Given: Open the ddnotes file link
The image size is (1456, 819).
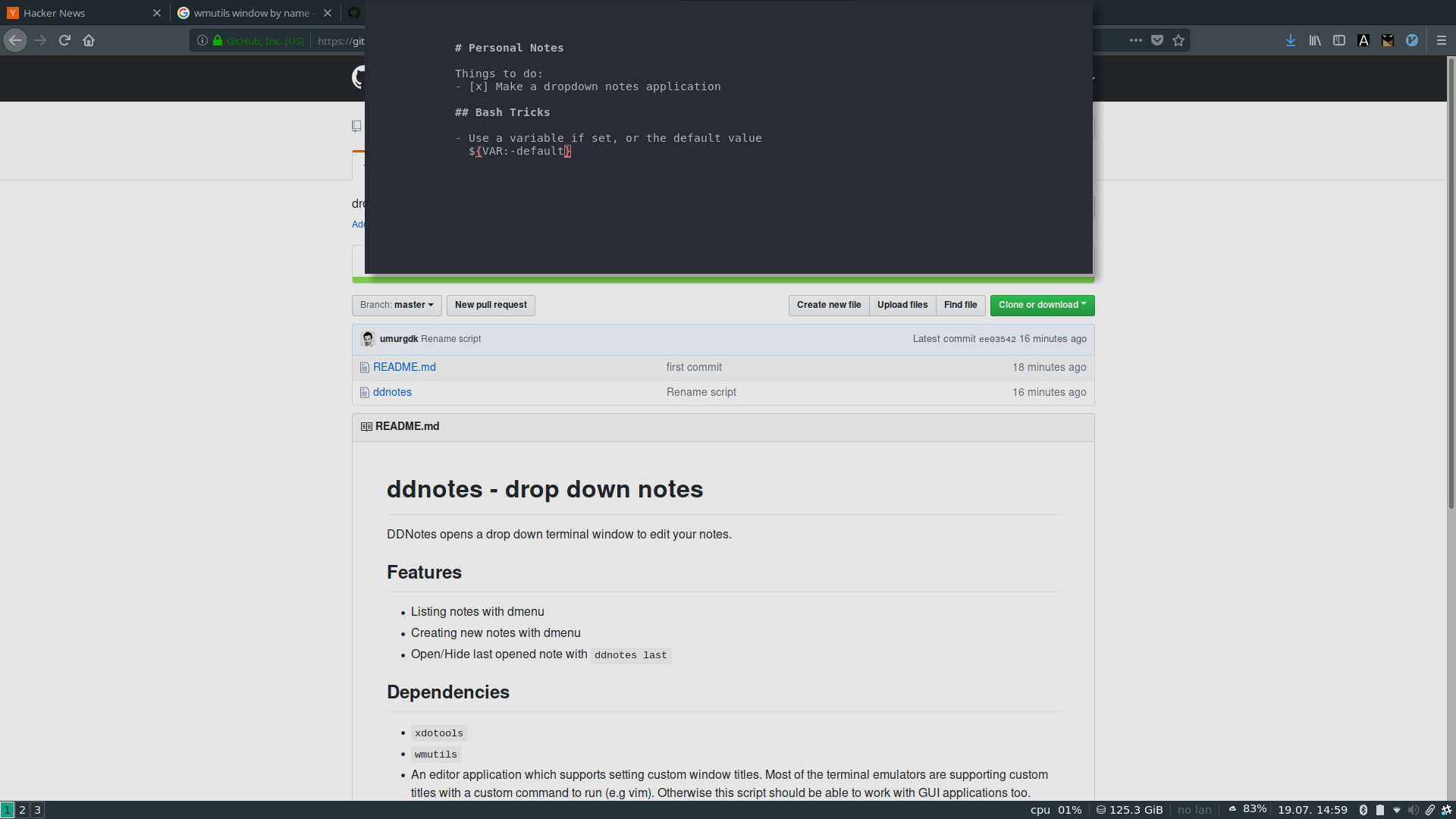Looking at the screenshot, I should [x=392, y=392].
